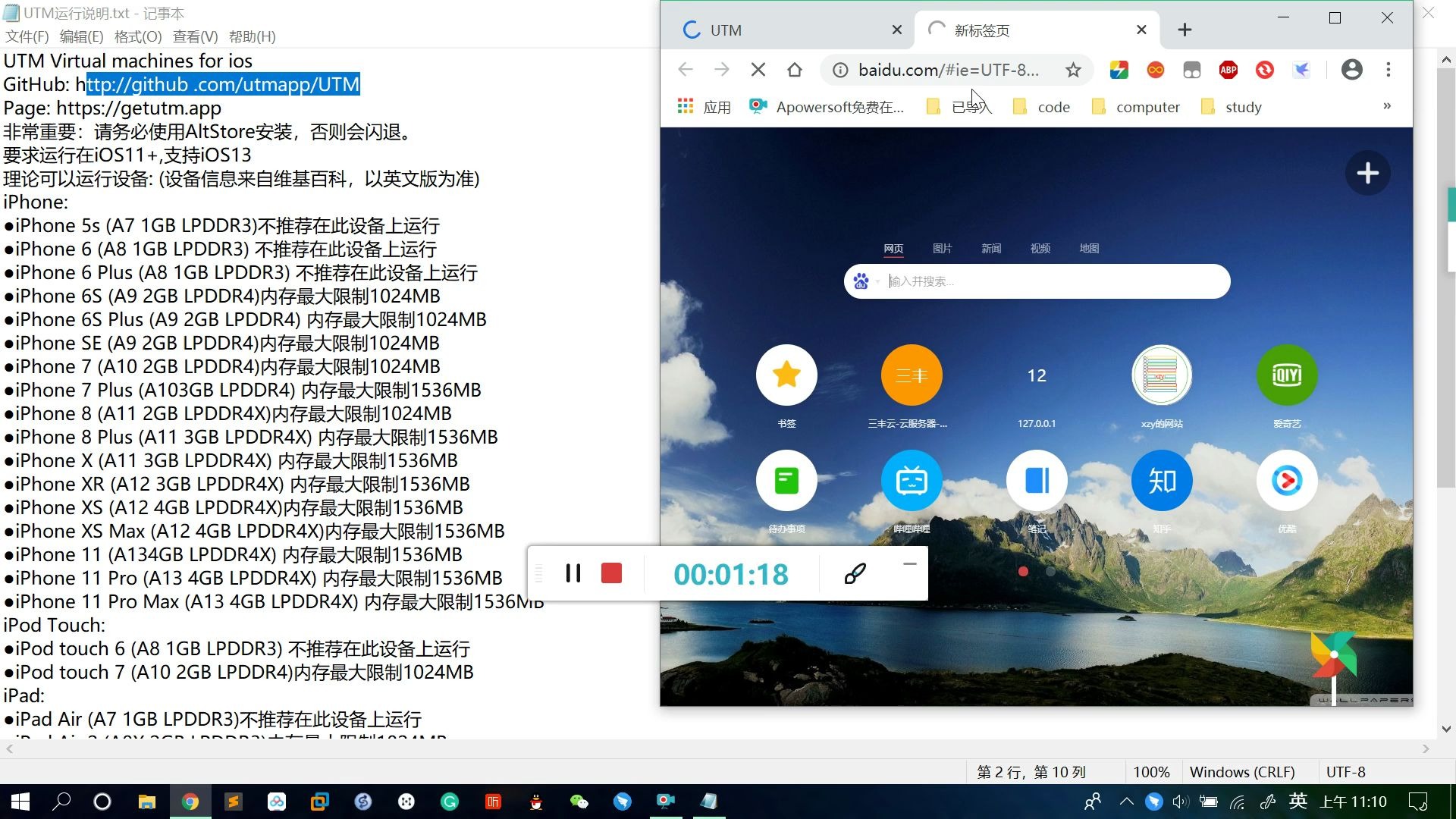Click the browser forward arrow

[x=721, y=70]
